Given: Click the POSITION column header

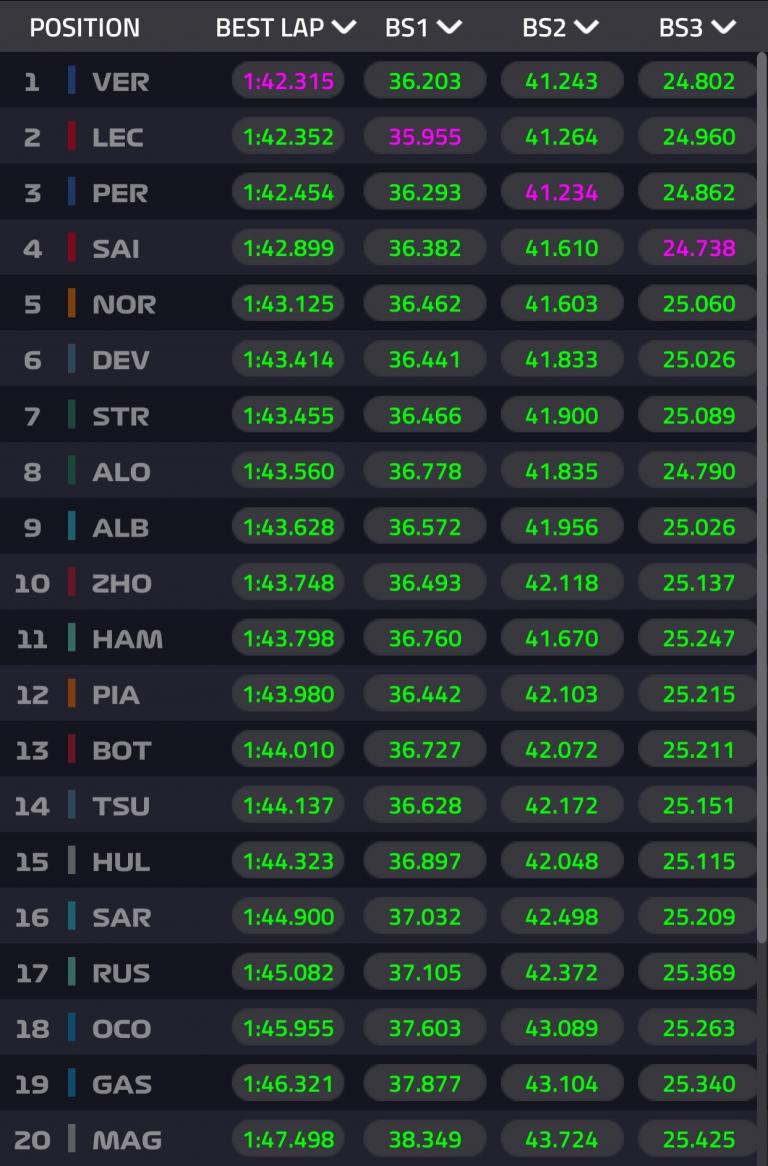Looking at the screenshot, I should [x=85, y=27].
